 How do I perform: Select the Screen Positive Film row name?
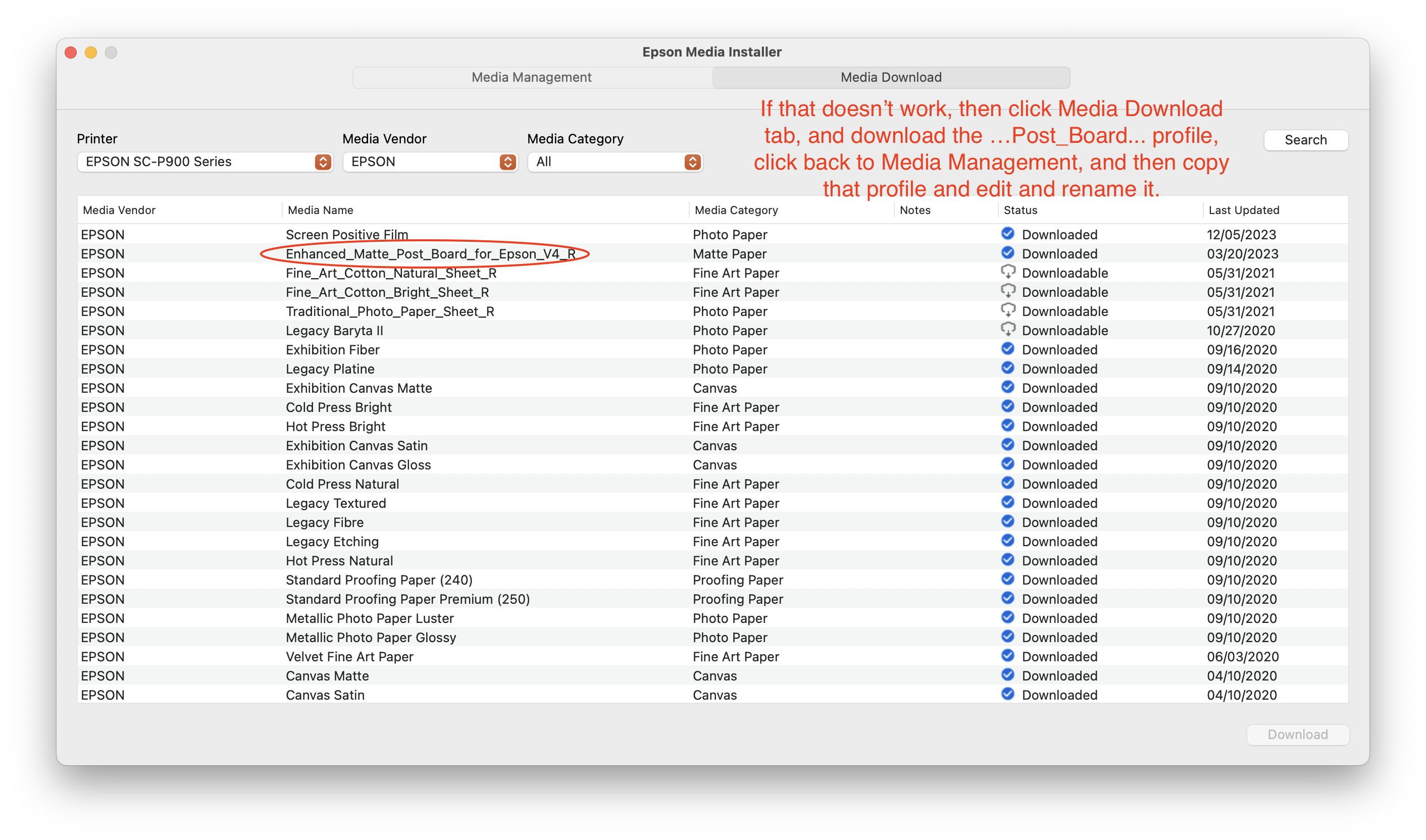[x=346, y=235]
